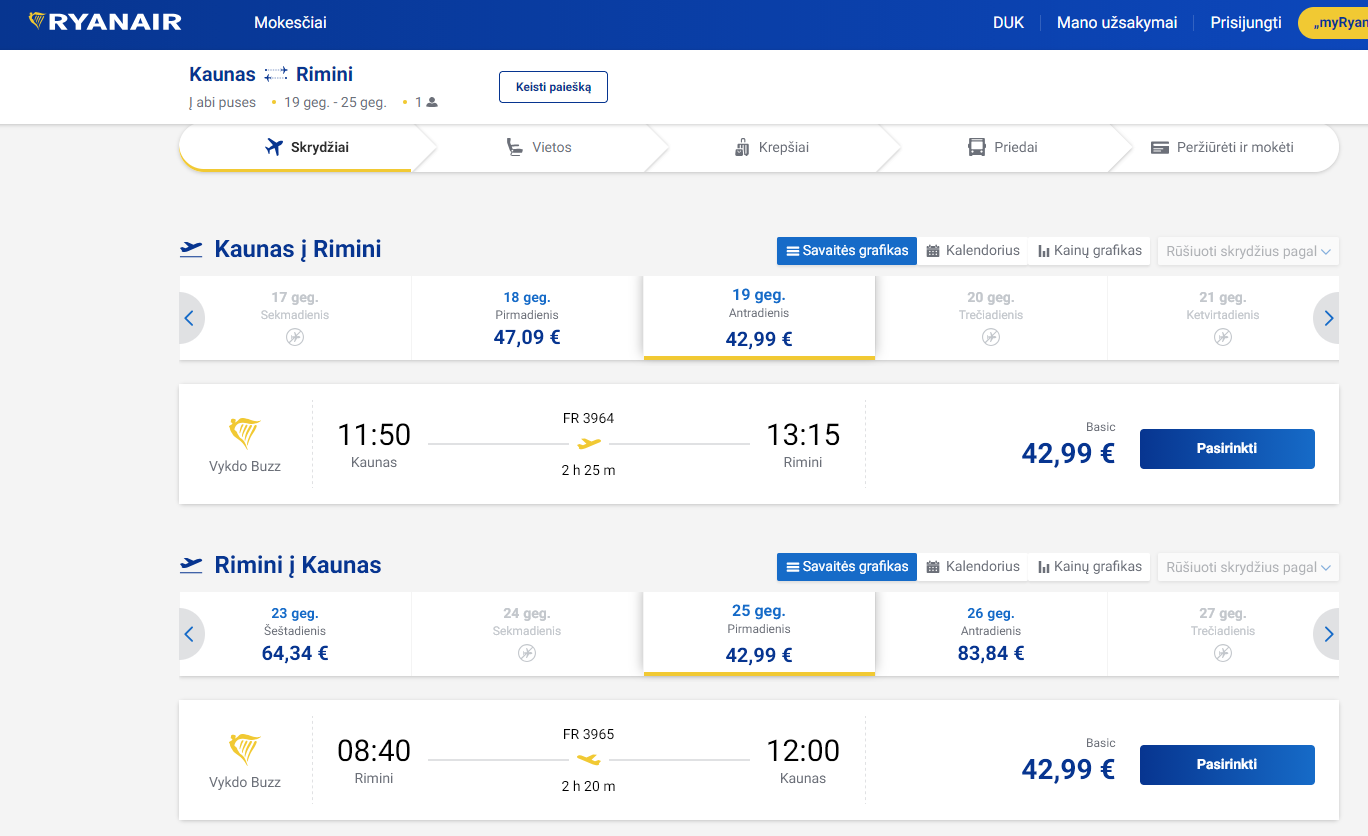Open Kalendorius view for return flight

tap(973, 567)
